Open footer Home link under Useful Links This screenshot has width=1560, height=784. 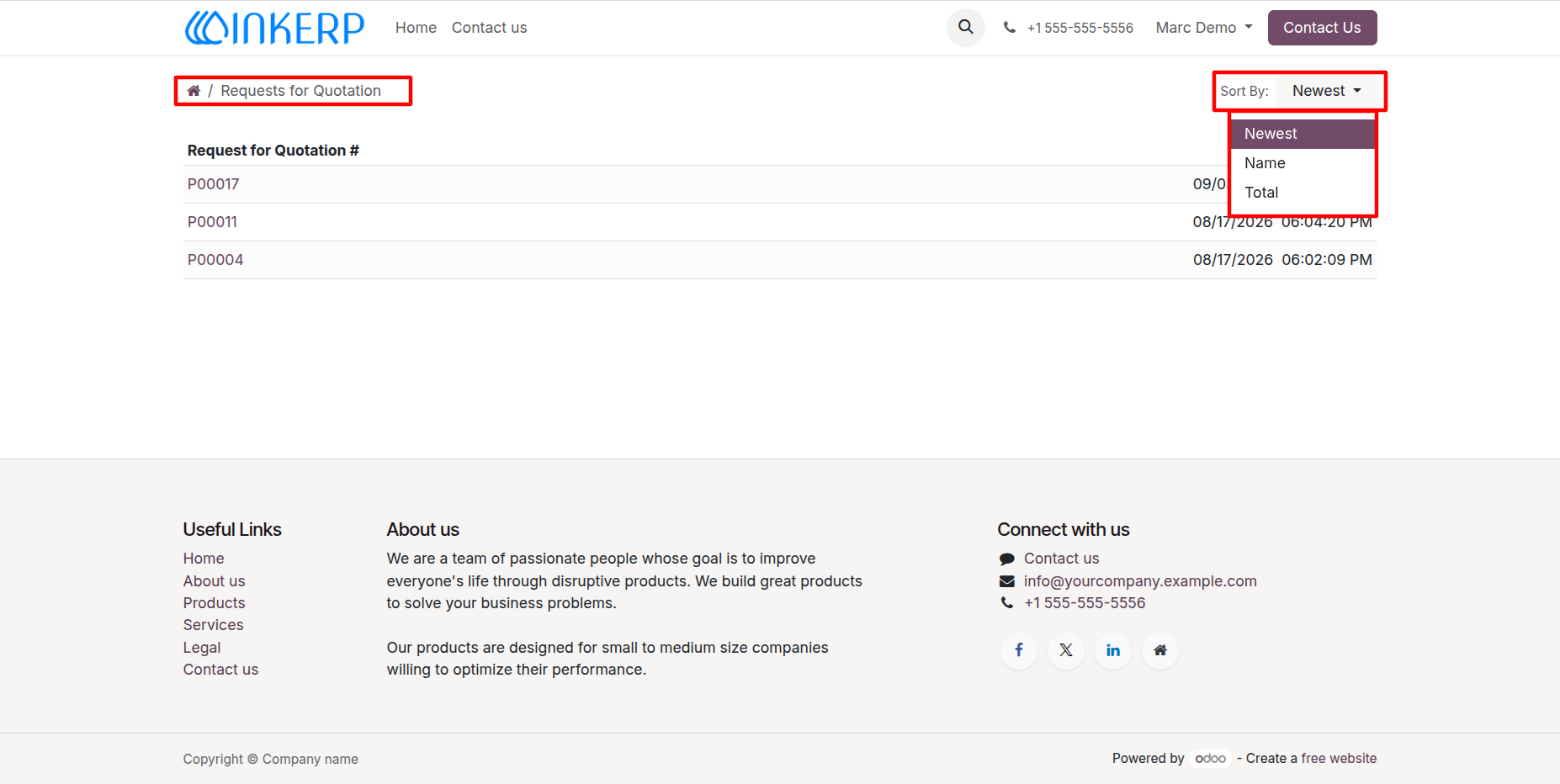click(x=204, y=559)
